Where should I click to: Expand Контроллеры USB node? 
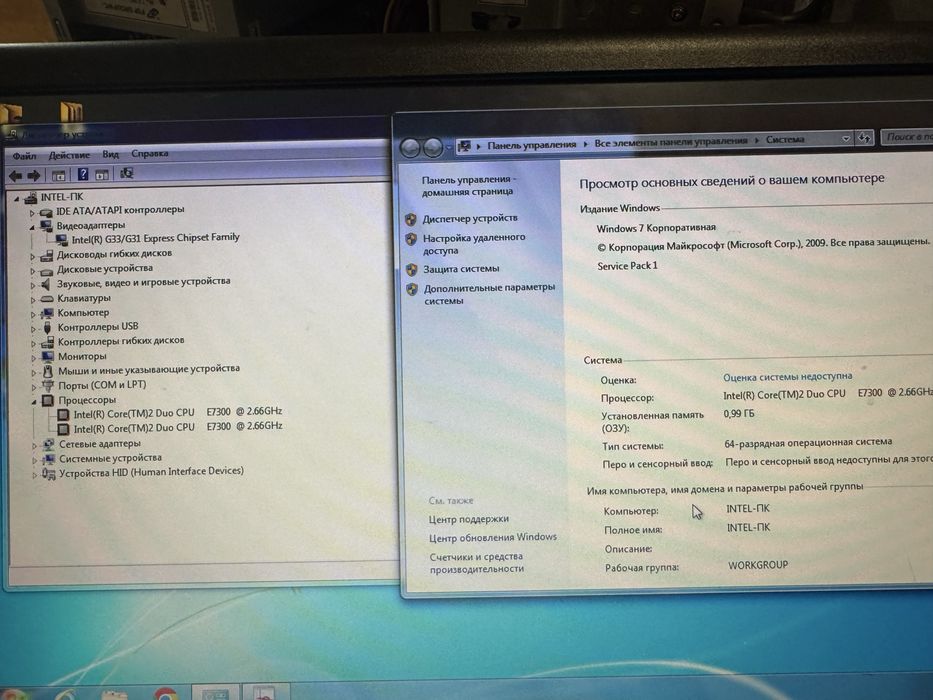(33, 329)
